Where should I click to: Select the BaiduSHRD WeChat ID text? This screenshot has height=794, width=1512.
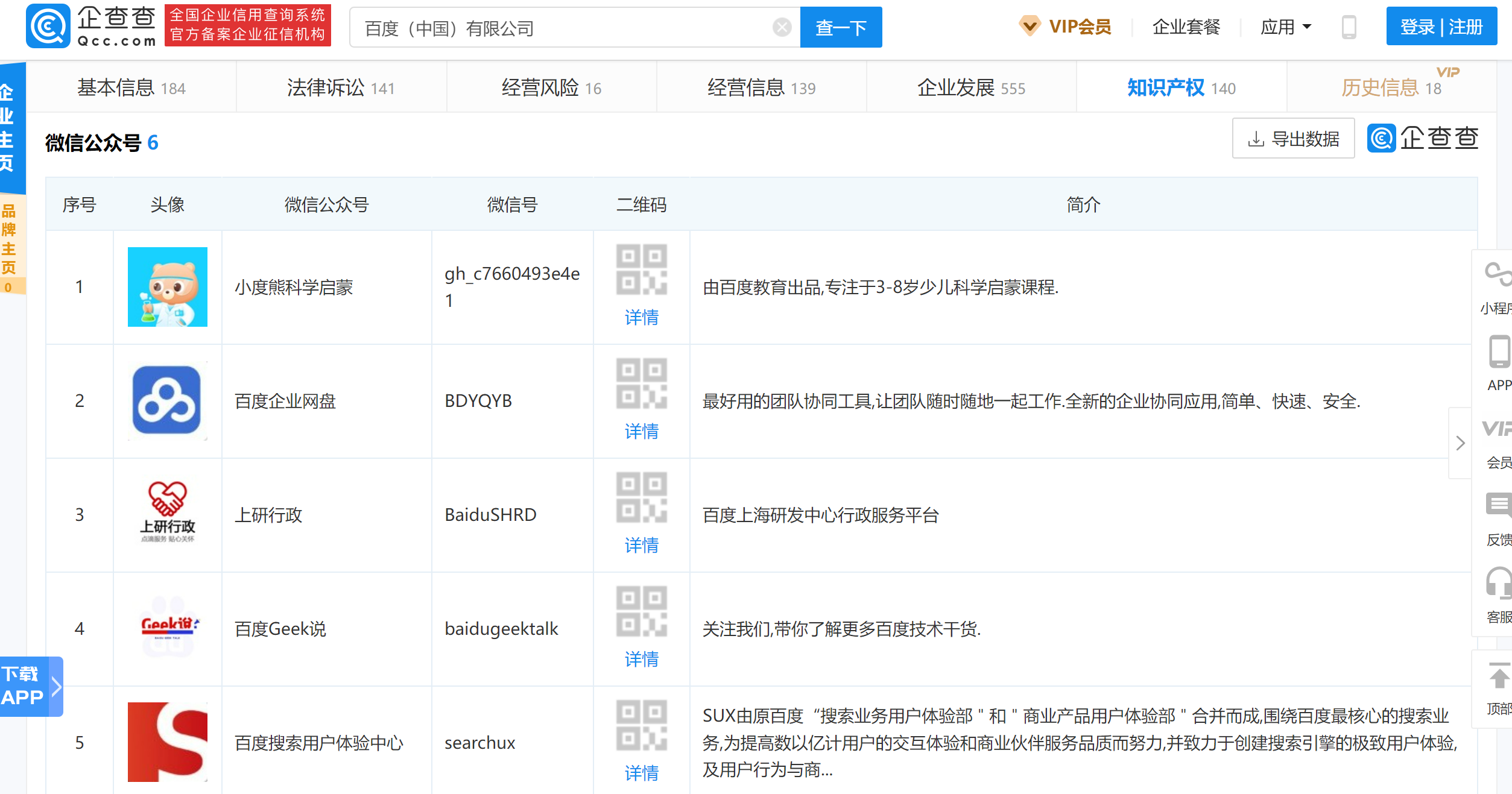(x=490, y=515)
